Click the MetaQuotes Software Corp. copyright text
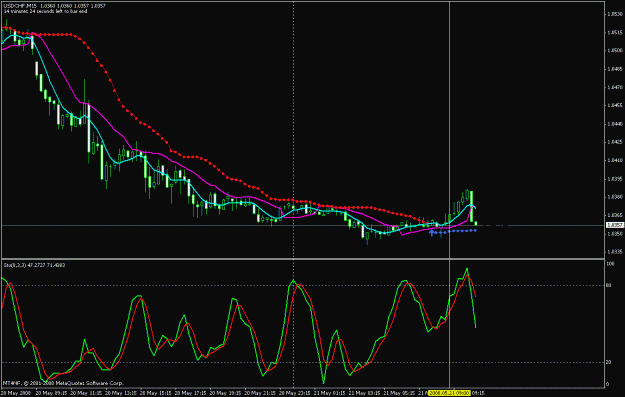The image size is (625, 397). pos(63,383)
